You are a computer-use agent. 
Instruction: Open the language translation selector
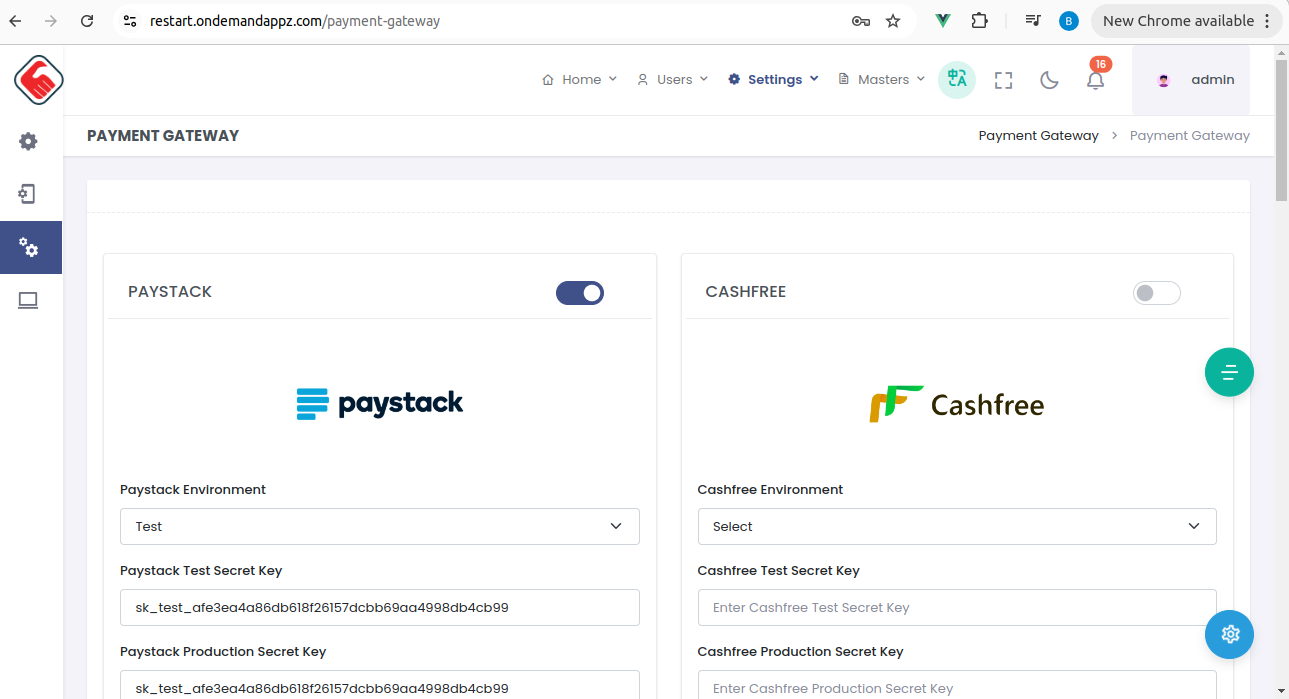[x=956, y=79]
